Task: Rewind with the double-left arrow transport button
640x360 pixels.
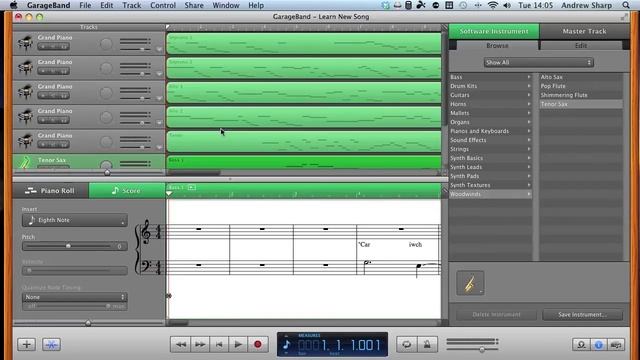Action: (x=180, y=344)
